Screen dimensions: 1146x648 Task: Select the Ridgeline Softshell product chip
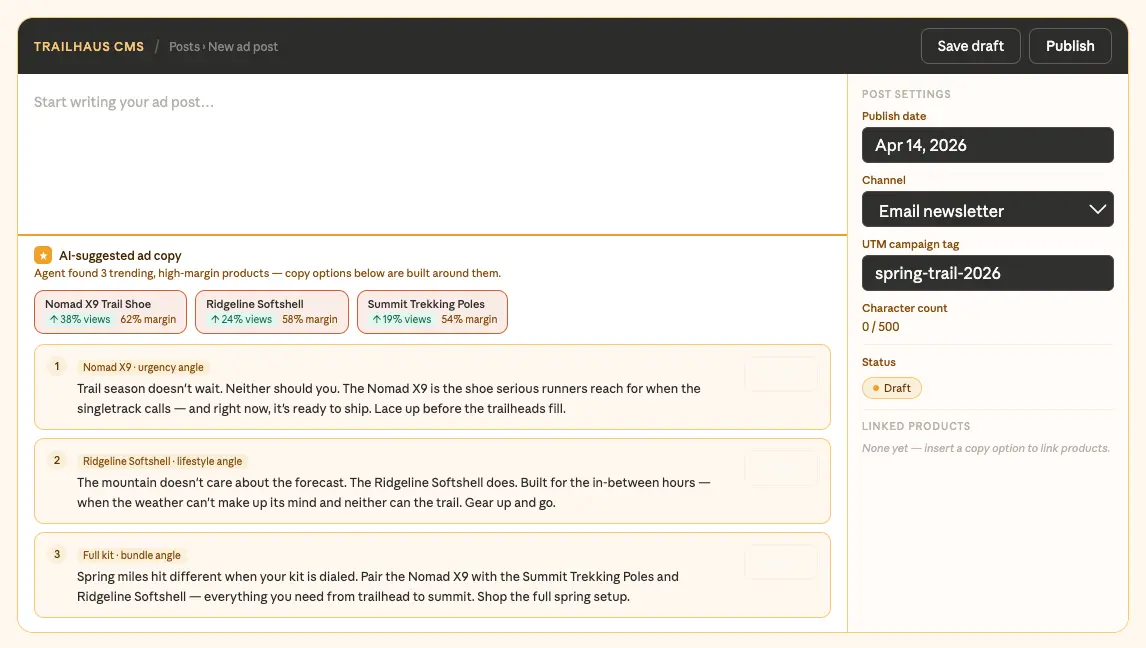tap(272, 312)
